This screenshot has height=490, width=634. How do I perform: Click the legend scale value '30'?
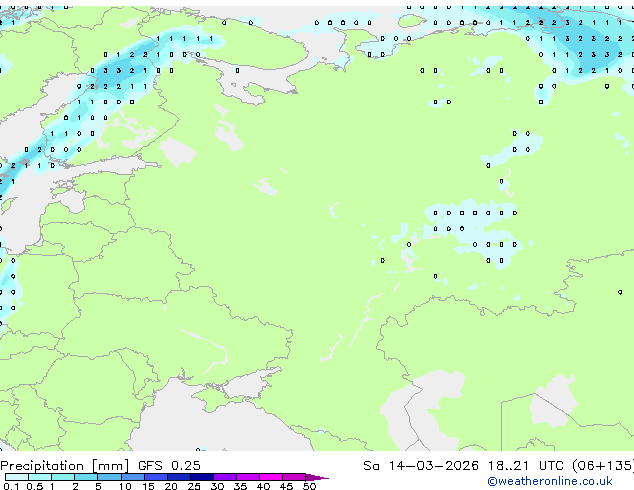pyautogui.click(x=217, y=486)
